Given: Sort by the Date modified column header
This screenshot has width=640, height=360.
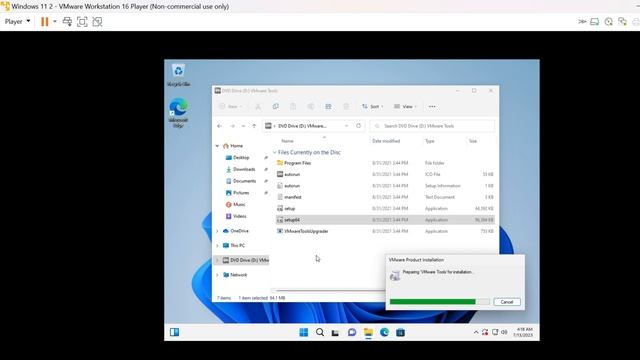Looking at the screenshot, I should [386, 141].
